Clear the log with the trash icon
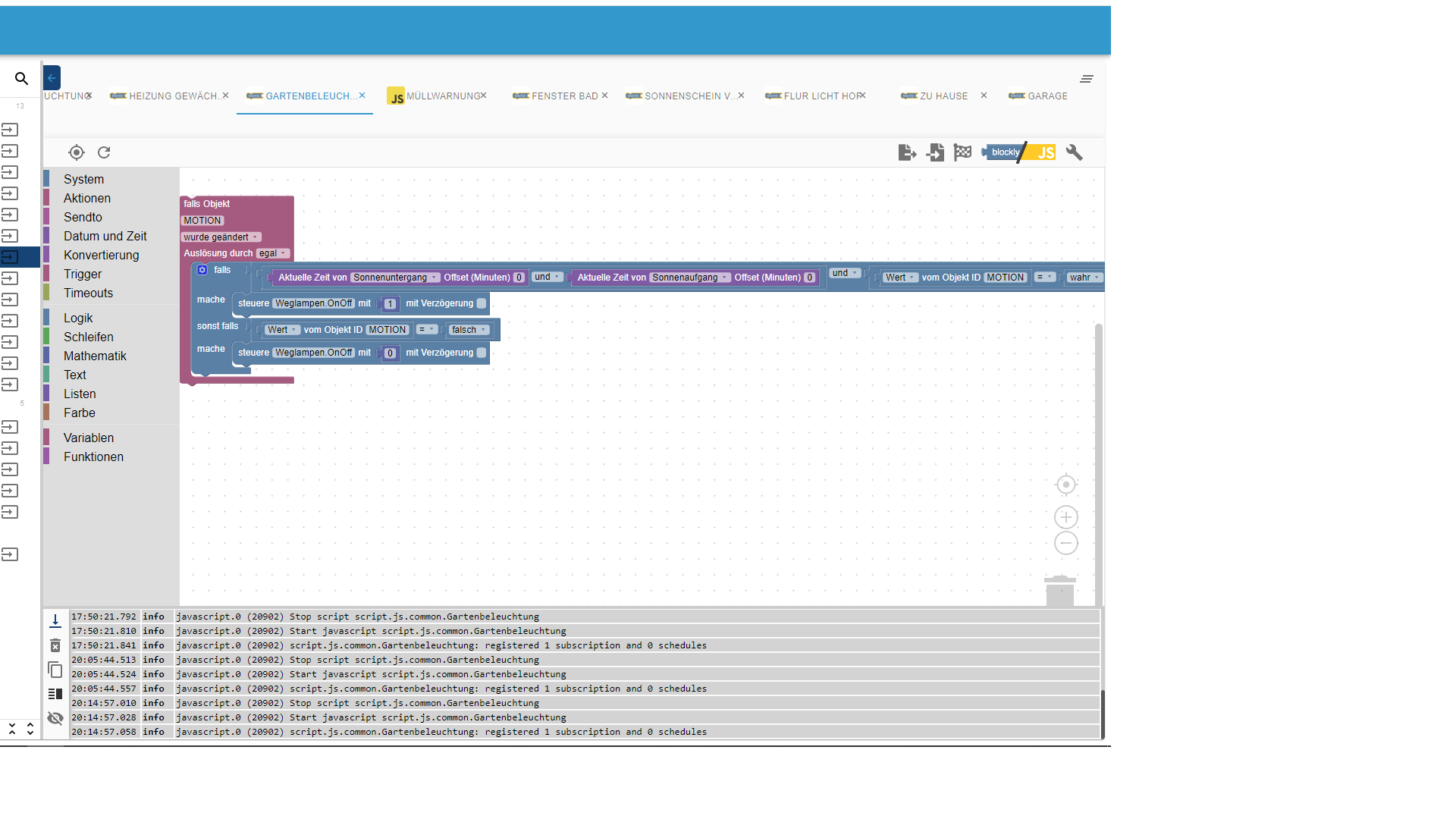The image size is (1456, 819). click(x=55, y=645)
